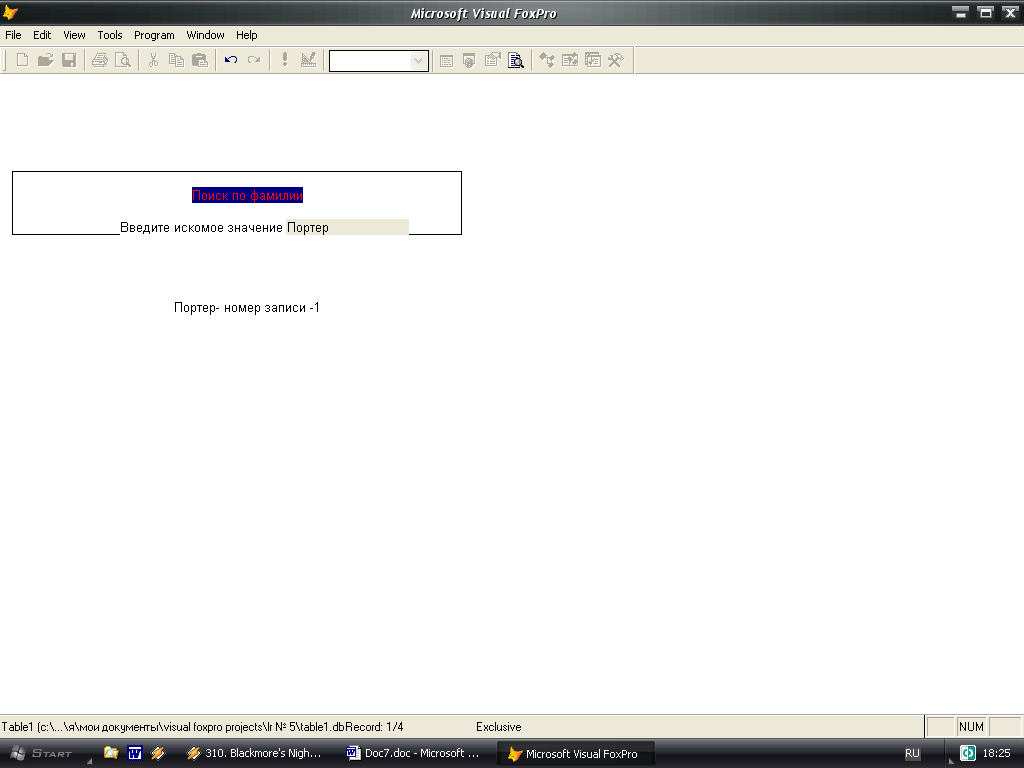Click the 18:25 taskbar clock
This screenshot has width=1024, height=768.
tap(997, 753)
